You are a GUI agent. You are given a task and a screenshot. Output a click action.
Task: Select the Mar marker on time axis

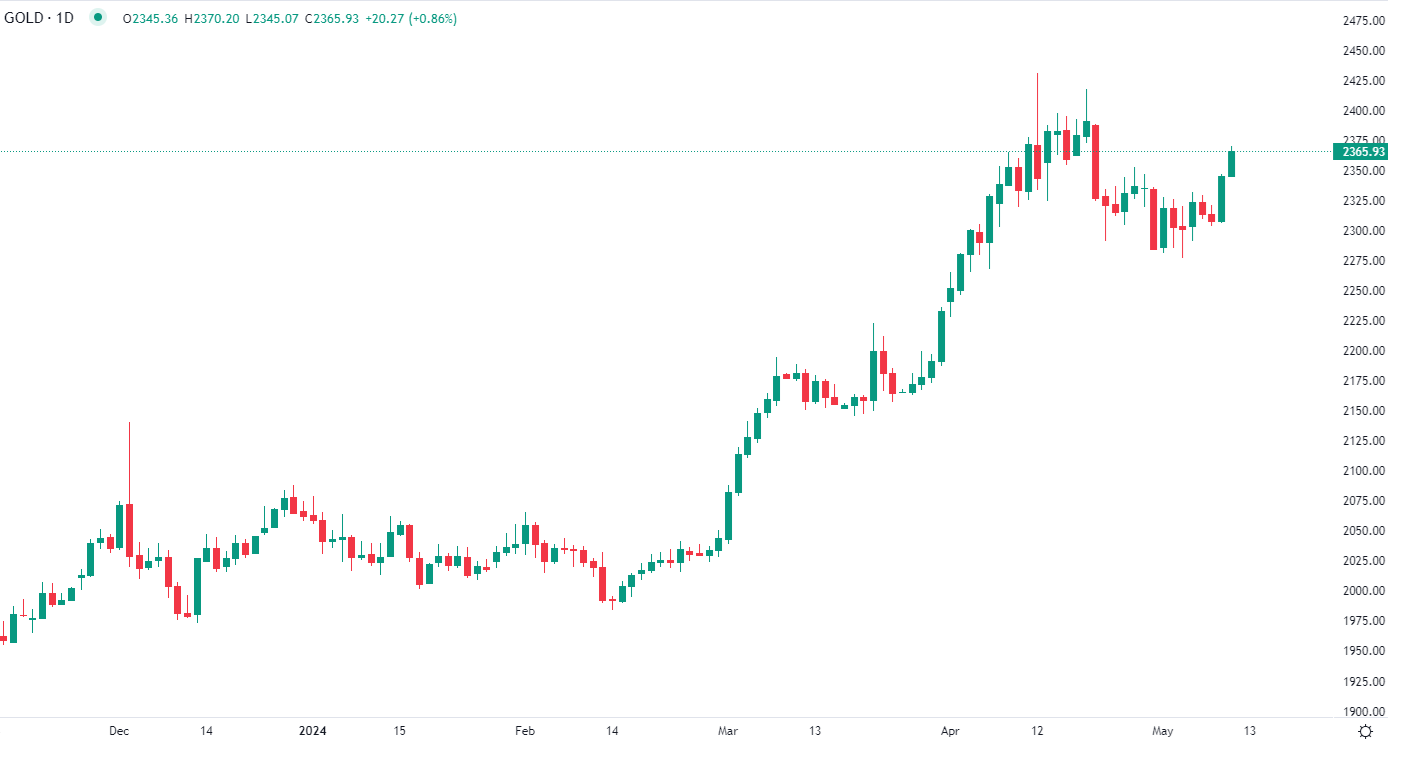point(728,731)
